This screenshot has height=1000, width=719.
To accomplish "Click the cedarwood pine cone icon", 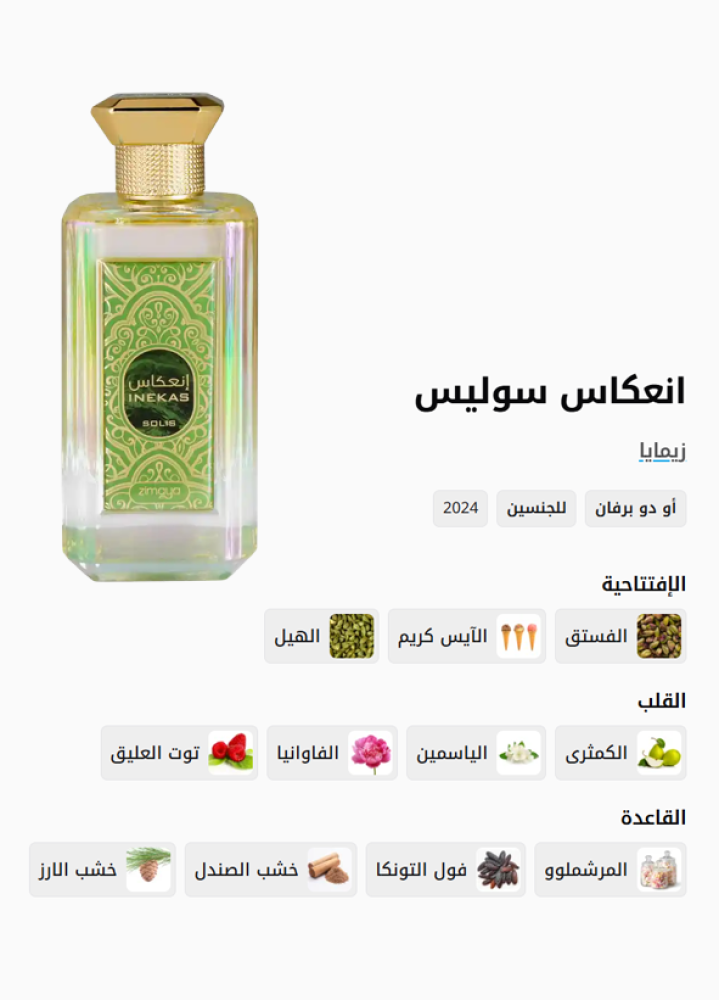I will 148,869.
